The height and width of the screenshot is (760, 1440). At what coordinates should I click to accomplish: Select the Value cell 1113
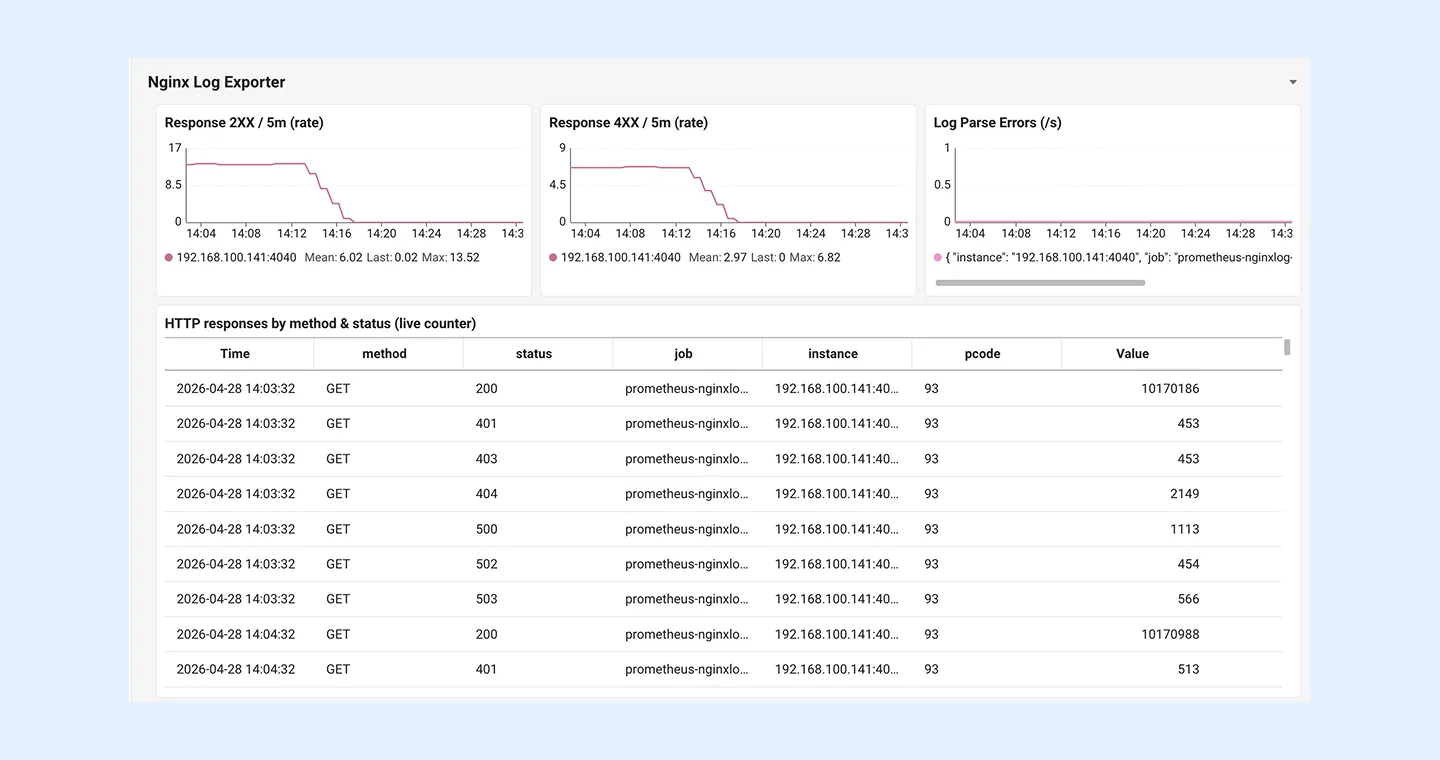pyautogui.click(x=1185, y=529)
